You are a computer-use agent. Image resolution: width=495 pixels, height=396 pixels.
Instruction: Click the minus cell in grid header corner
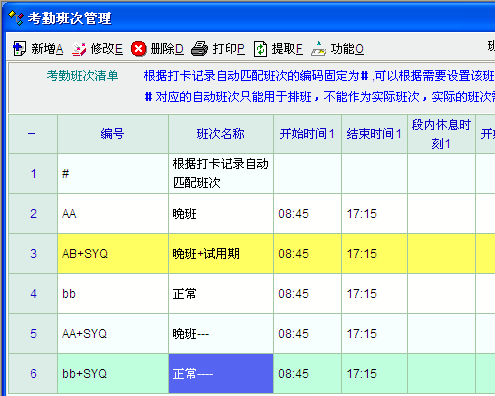coord(33,134)
